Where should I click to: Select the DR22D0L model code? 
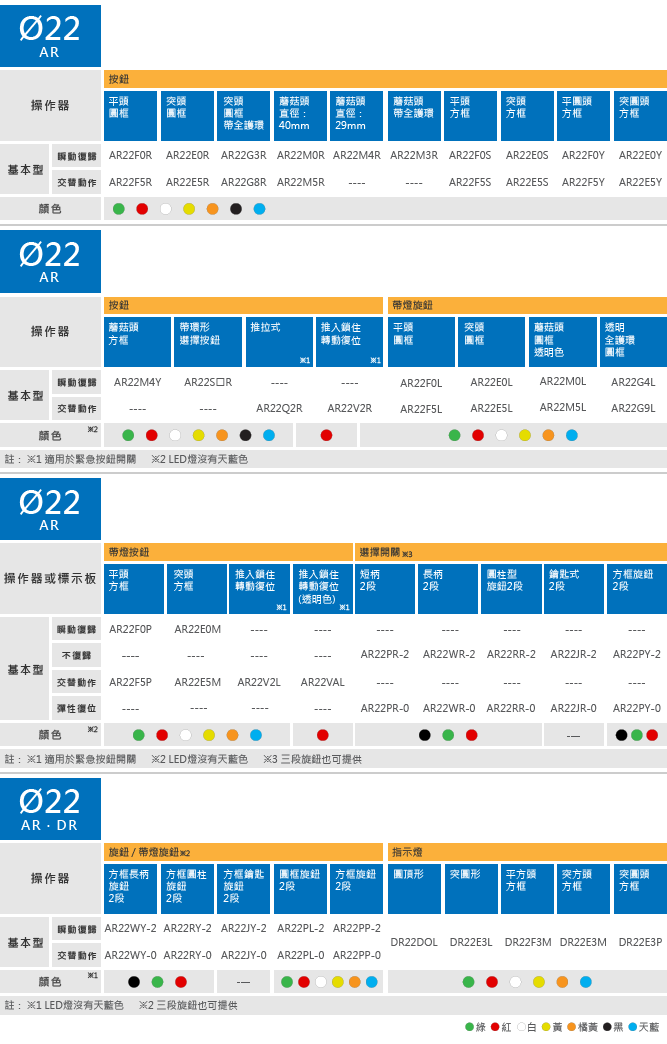[x=414, y=942]
